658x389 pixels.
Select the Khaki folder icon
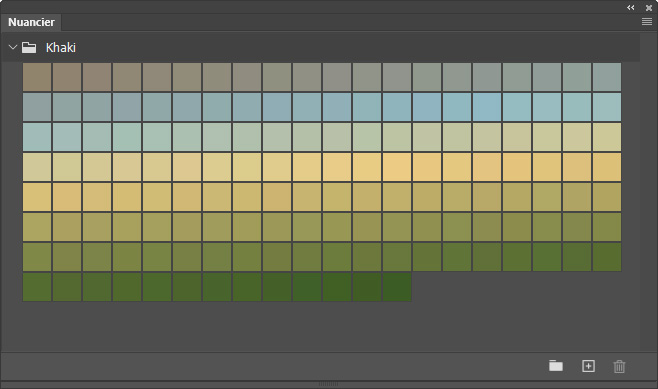point(29,47)
